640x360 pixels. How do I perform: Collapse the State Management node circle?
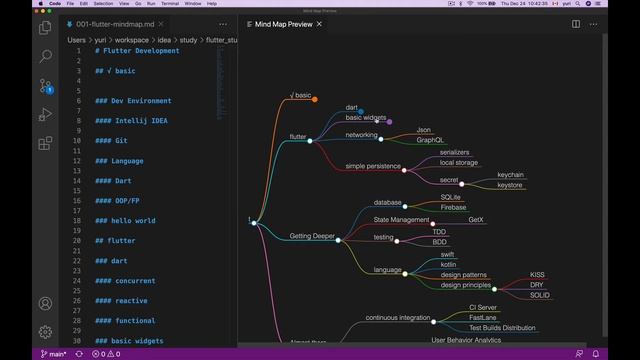(433, 224)
